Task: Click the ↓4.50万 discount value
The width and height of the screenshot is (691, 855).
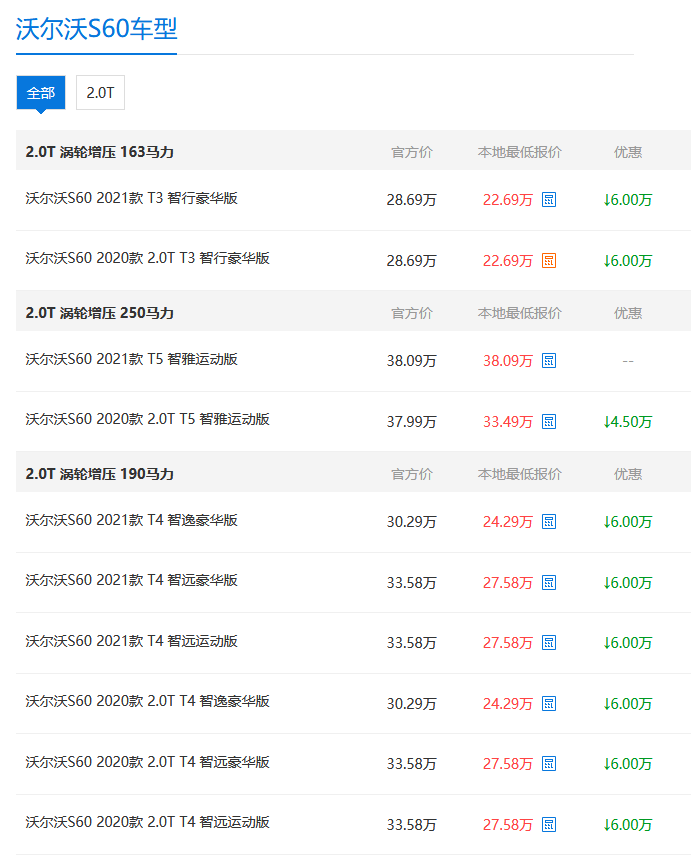Action: (627, 422)
